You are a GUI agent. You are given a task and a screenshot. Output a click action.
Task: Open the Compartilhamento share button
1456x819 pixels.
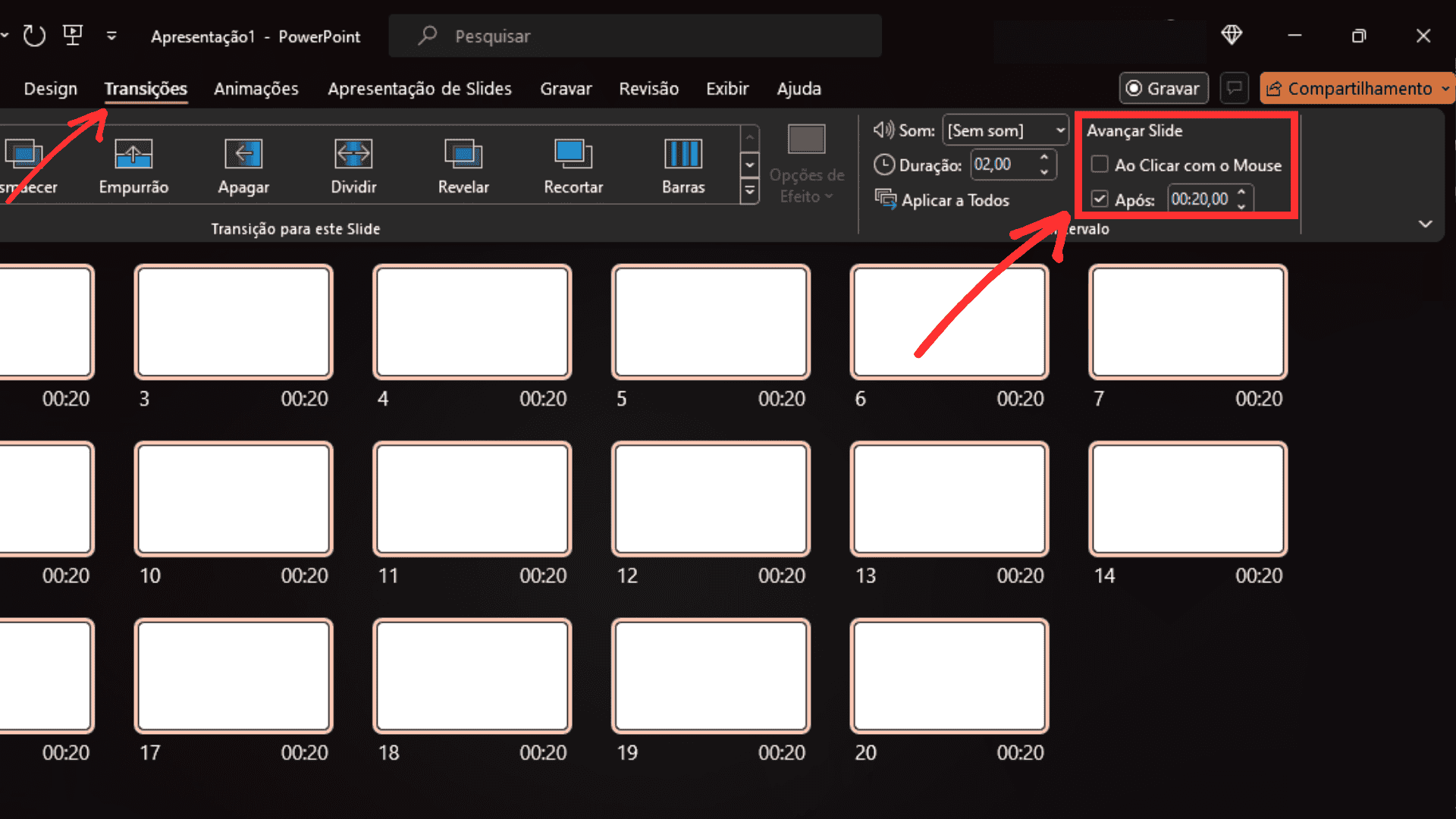click(x=1357, y=88)
